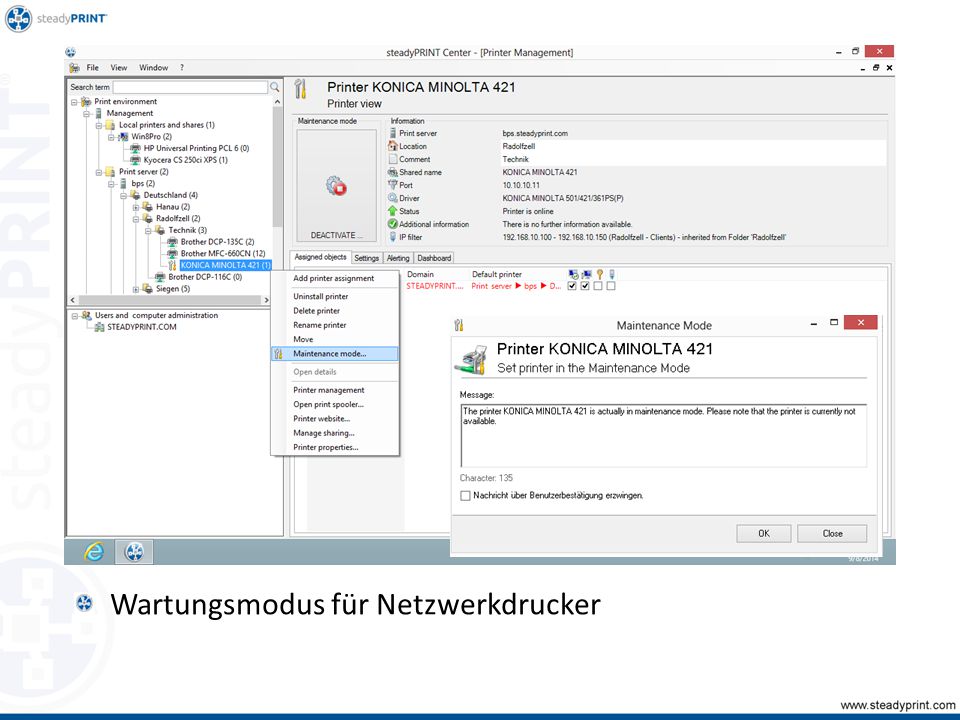The height and width of the screenshot is (720, 960).
Task: Click the steadyPRINT taskbar icon
Action: pyautogui.click(x=134, y=552)
